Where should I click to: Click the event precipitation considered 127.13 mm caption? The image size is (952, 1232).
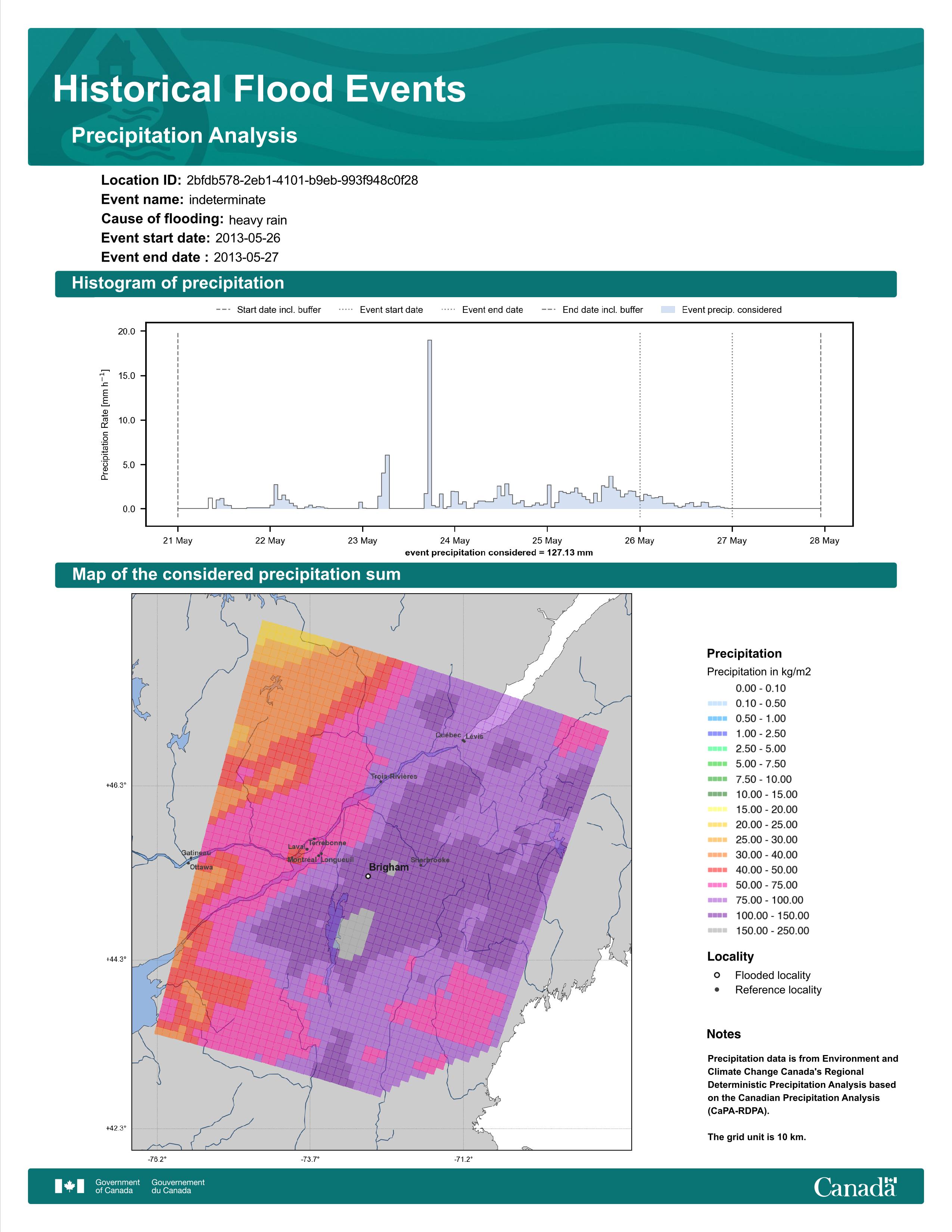tap(498, 553)
